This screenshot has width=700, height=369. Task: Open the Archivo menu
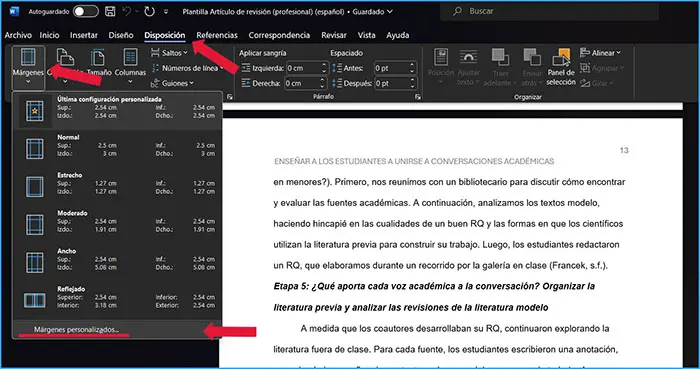[x=18, y=35]
